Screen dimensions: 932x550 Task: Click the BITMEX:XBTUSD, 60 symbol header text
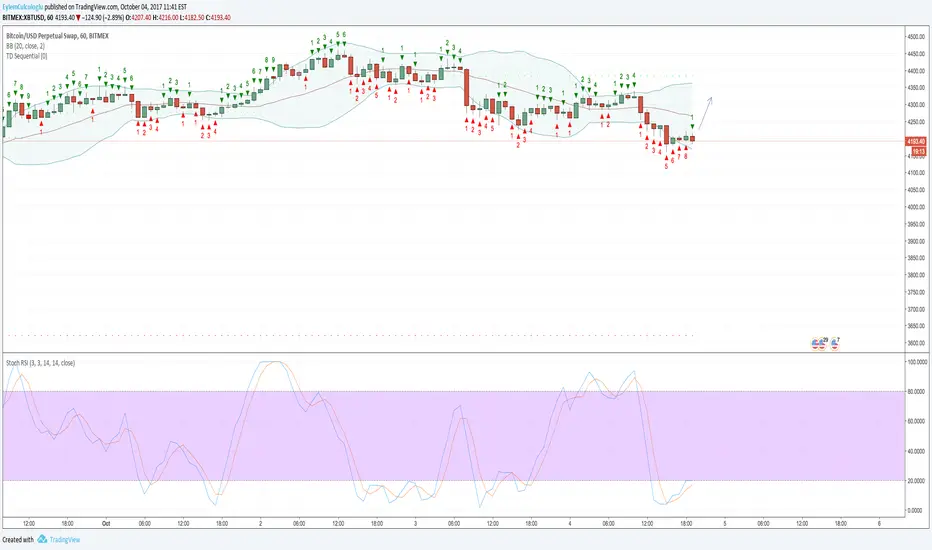28,18
